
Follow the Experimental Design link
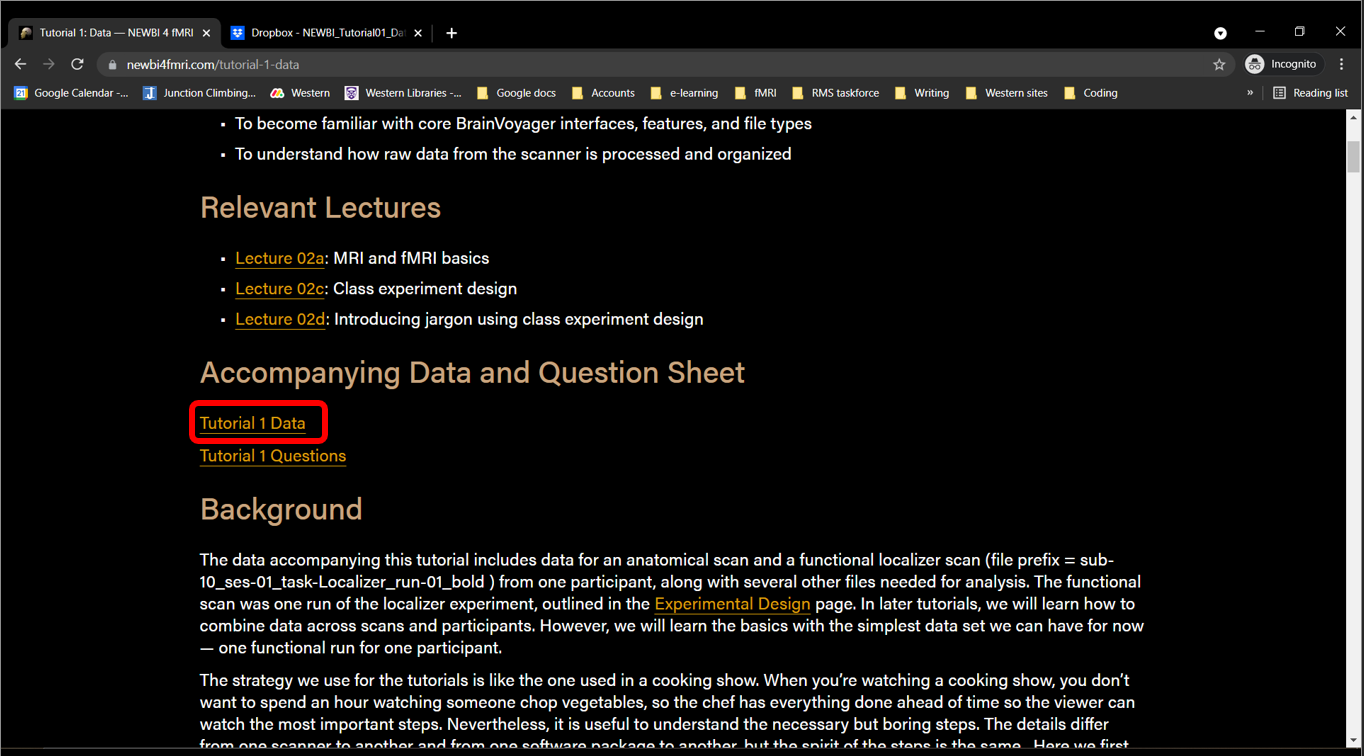coord(732,604)
